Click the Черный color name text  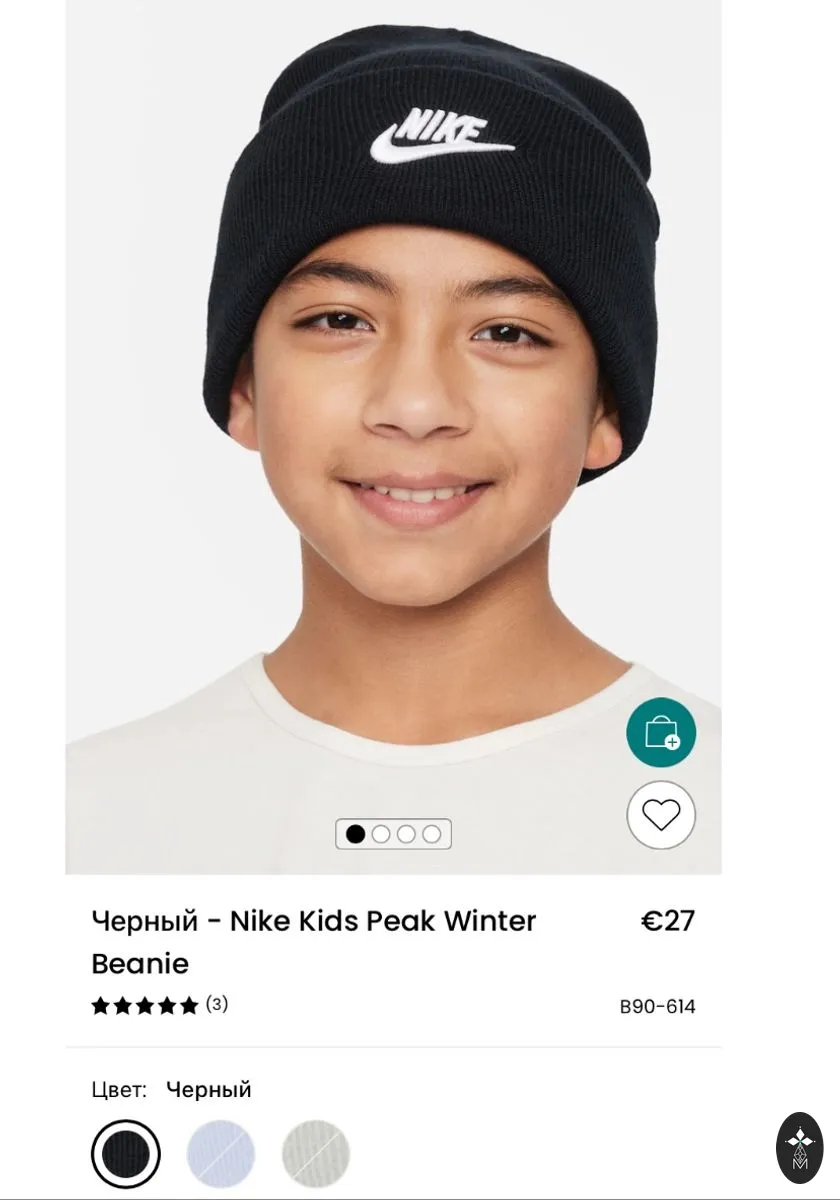click(x=209, y=1089)
